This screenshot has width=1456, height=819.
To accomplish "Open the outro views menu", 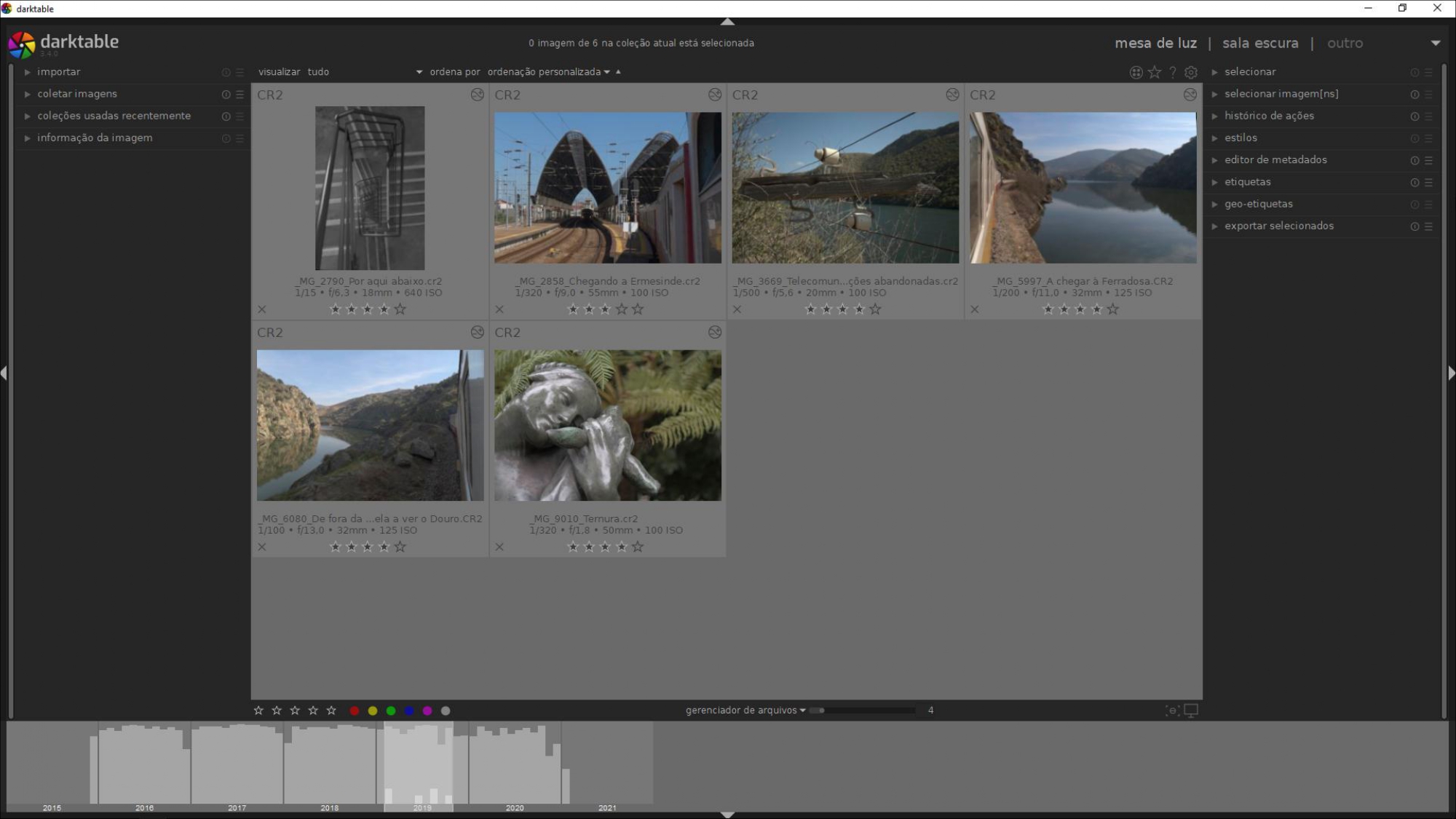I will pos(1345,43).
